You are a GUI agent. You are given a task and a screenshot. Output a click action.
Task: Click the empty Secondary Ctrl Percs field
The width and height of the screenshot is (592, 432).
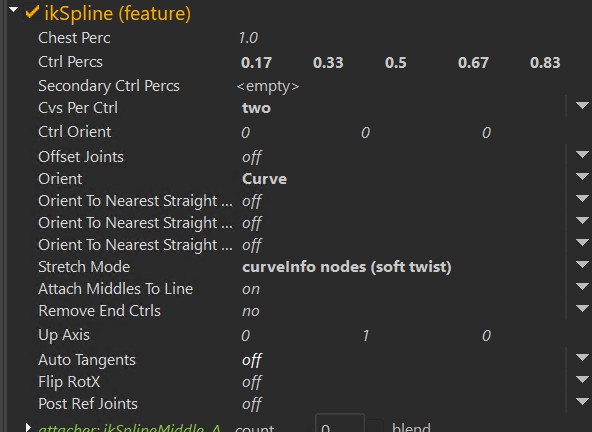pyautogui.click(x=268, y=86)
